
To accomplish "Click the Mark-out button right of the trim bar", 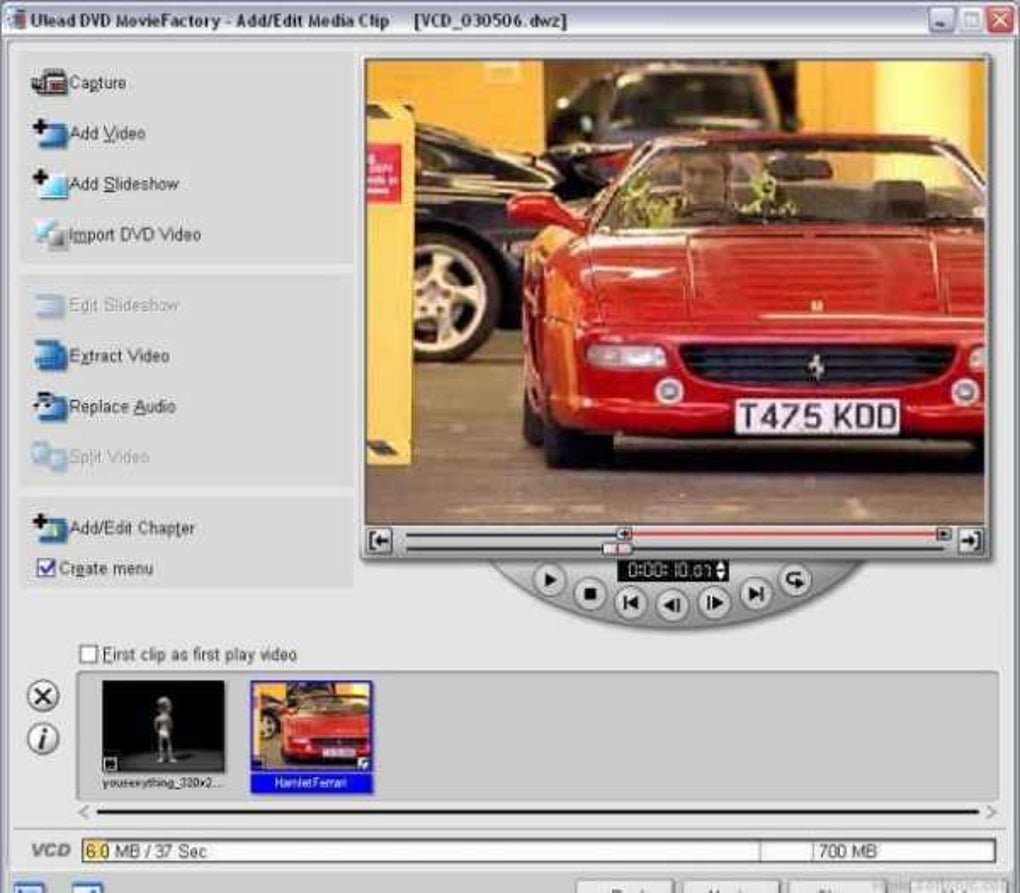I will pyautogui.click(x=970, y=540).
